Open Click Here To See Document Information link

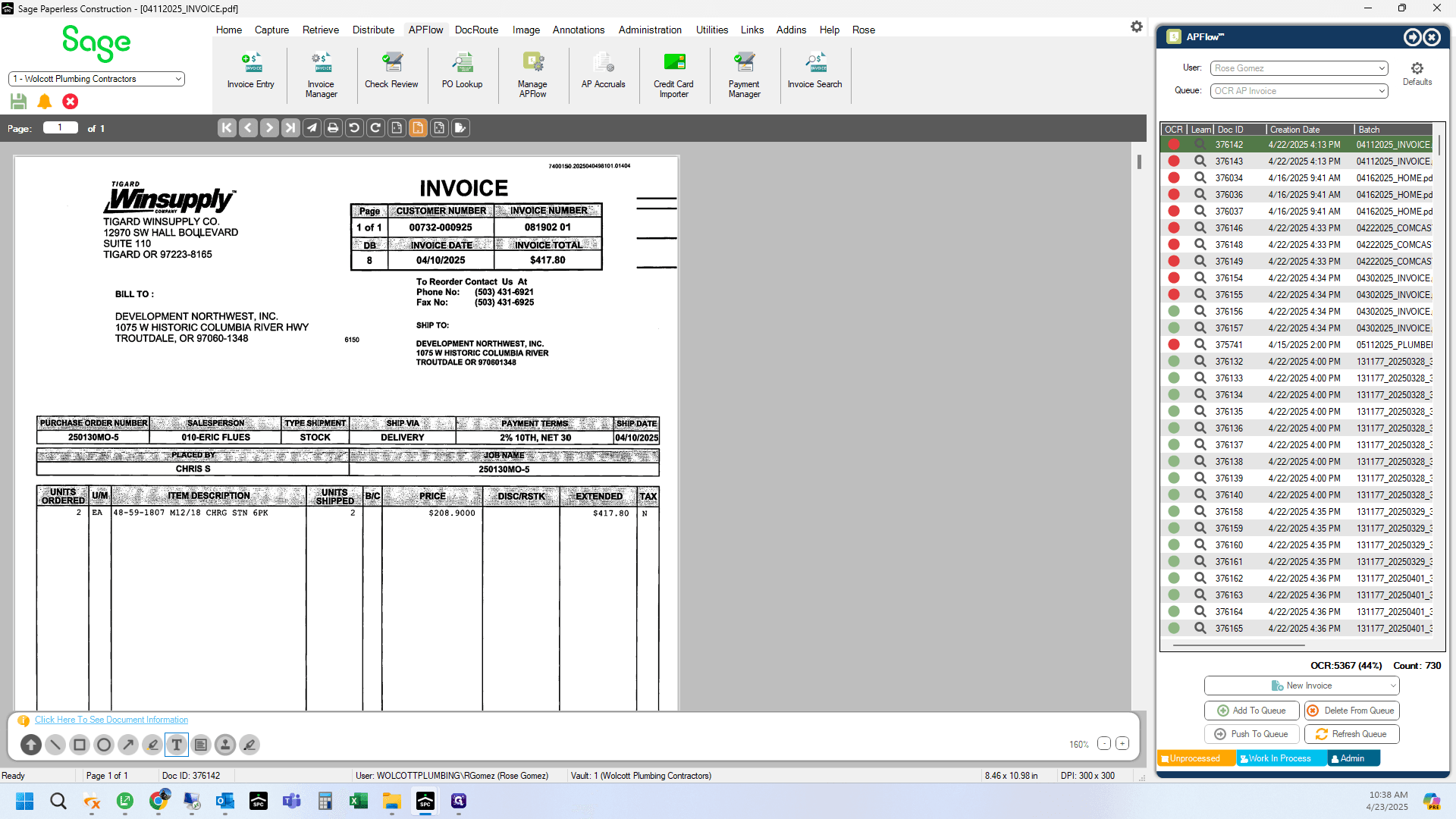[111, 720]
